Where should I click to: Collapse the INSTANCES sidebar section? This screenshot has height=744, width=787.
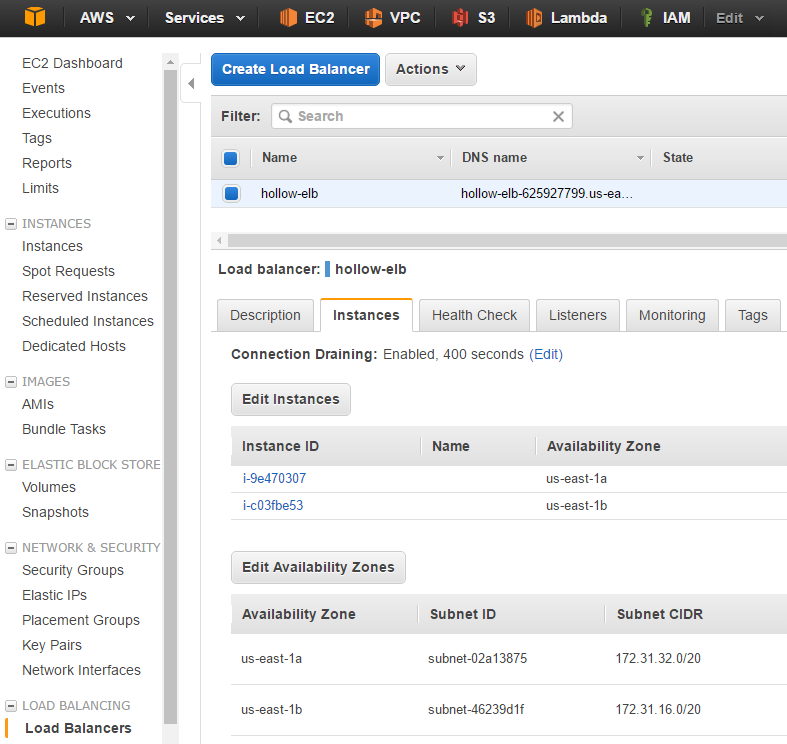click(11, 224)
